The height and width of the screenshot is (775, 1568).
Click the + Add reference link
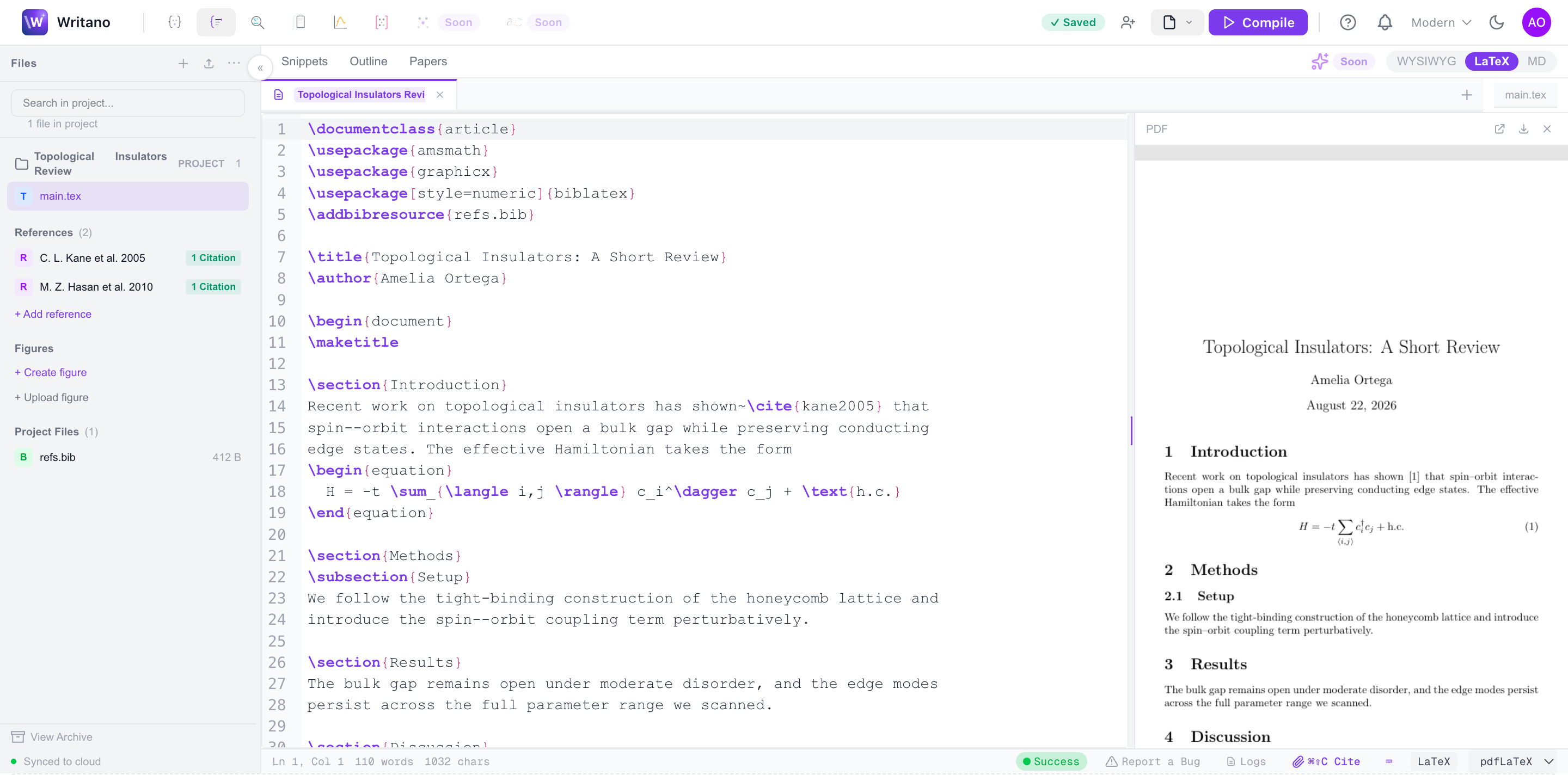click(x=53, y=315)
